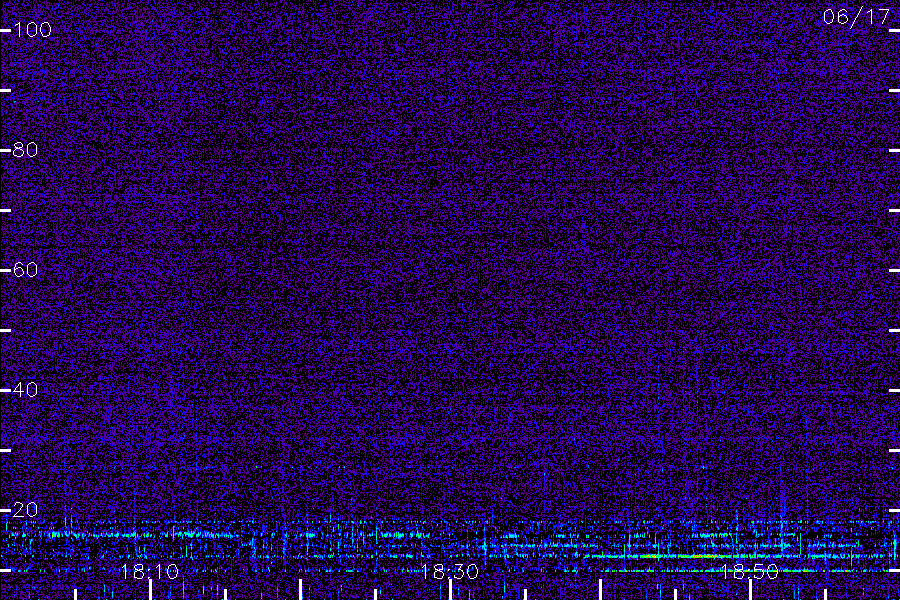Click the 18:10 time axis label
The width and height of the screenshot is (900, 600).
[x=150, y=572]
